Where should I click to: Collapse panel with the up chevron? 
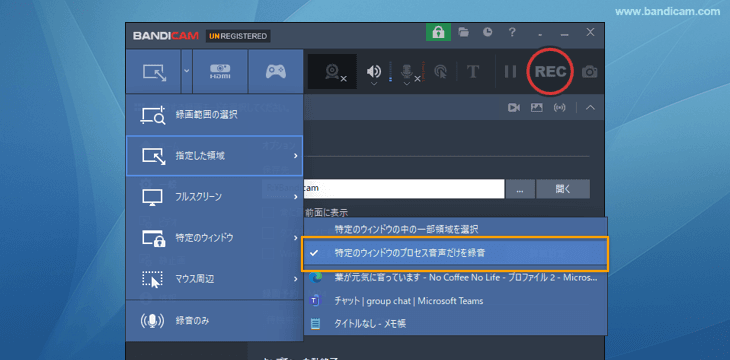click(x=590, y=108)
